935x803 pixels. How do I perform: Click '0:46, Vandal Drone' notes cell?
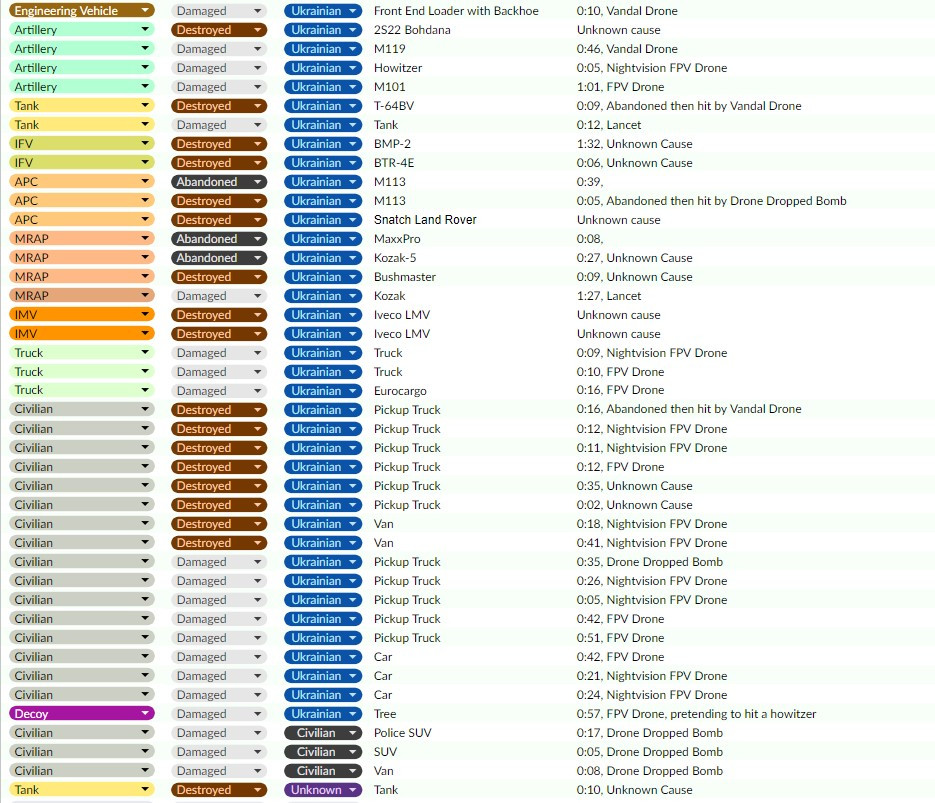(627, 49)
